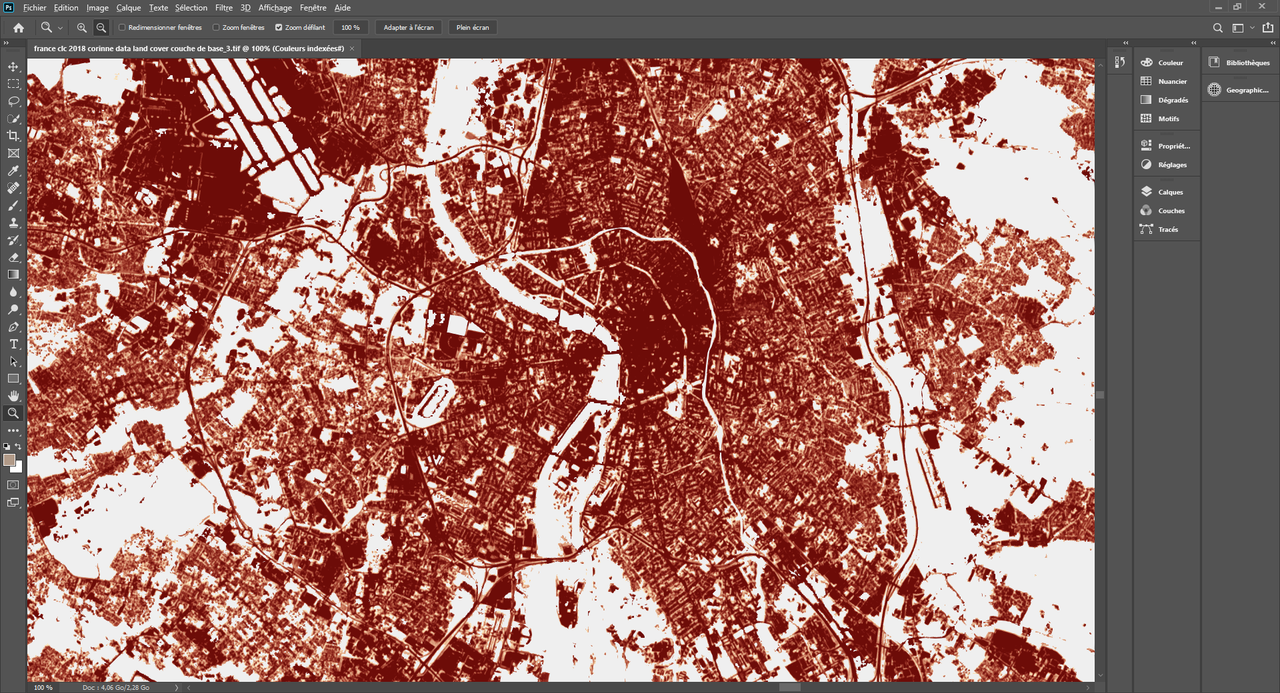1280x693 pixels.
Task: Select the Pen tool
Action: coord(13,327)
